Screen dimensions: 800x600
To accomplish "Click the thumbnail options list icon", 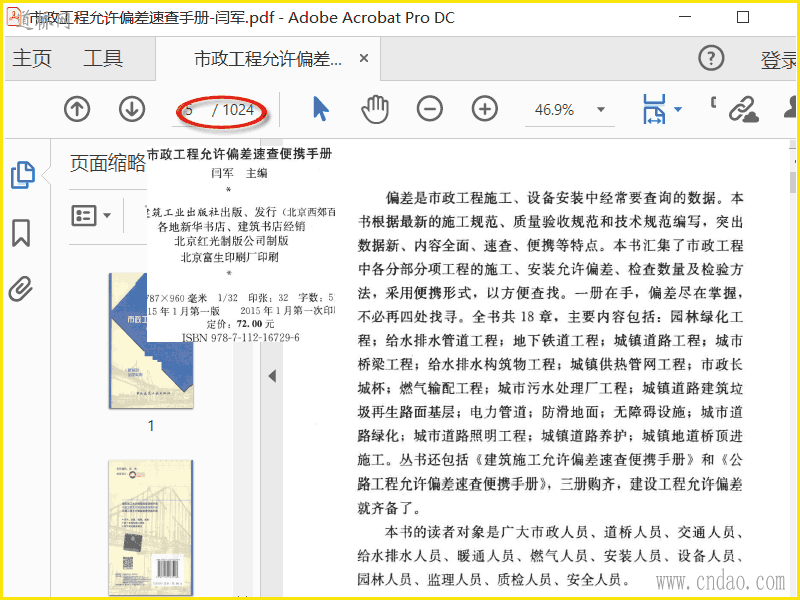I will pyautogui.click(x=84, y=215).
